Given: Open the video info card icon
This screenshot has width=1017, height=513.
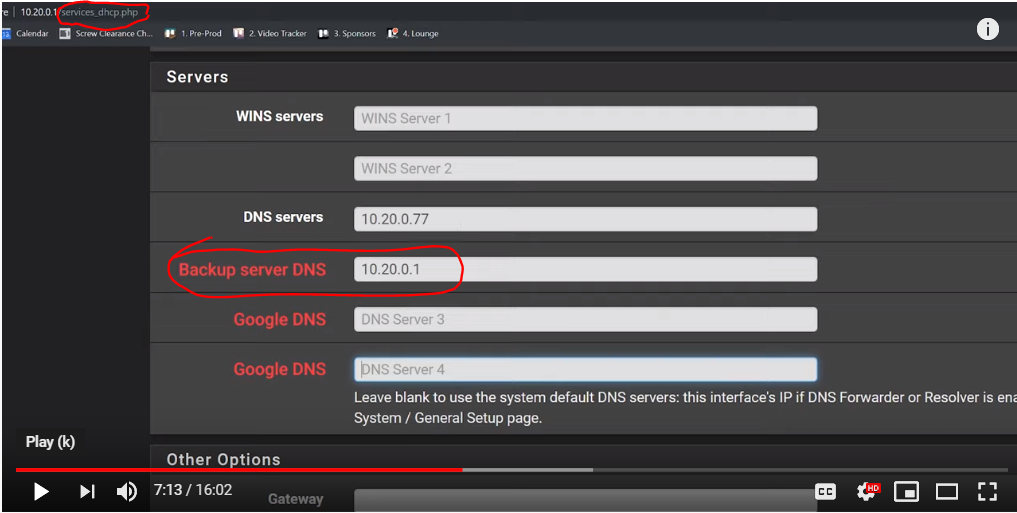Looking at the screenshot, I should 987,29.
